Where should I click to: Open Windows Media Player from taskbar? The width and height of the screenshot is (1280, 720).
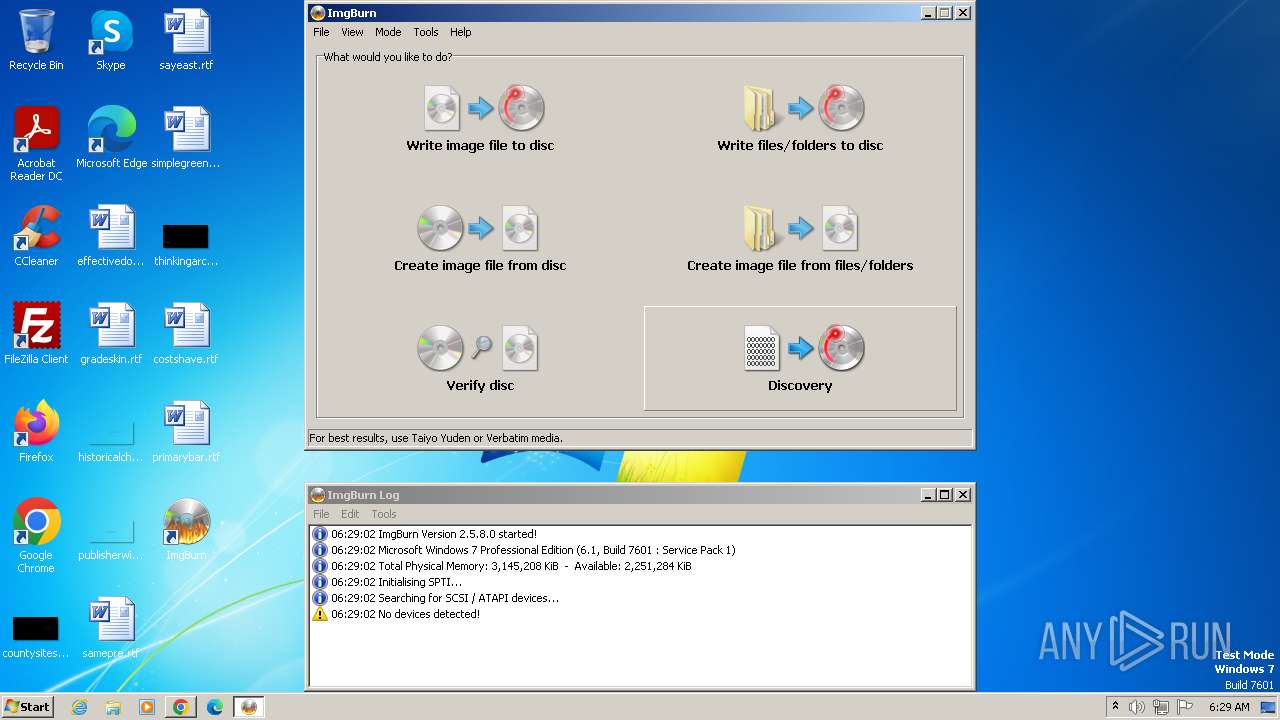(x=147, y=707)
